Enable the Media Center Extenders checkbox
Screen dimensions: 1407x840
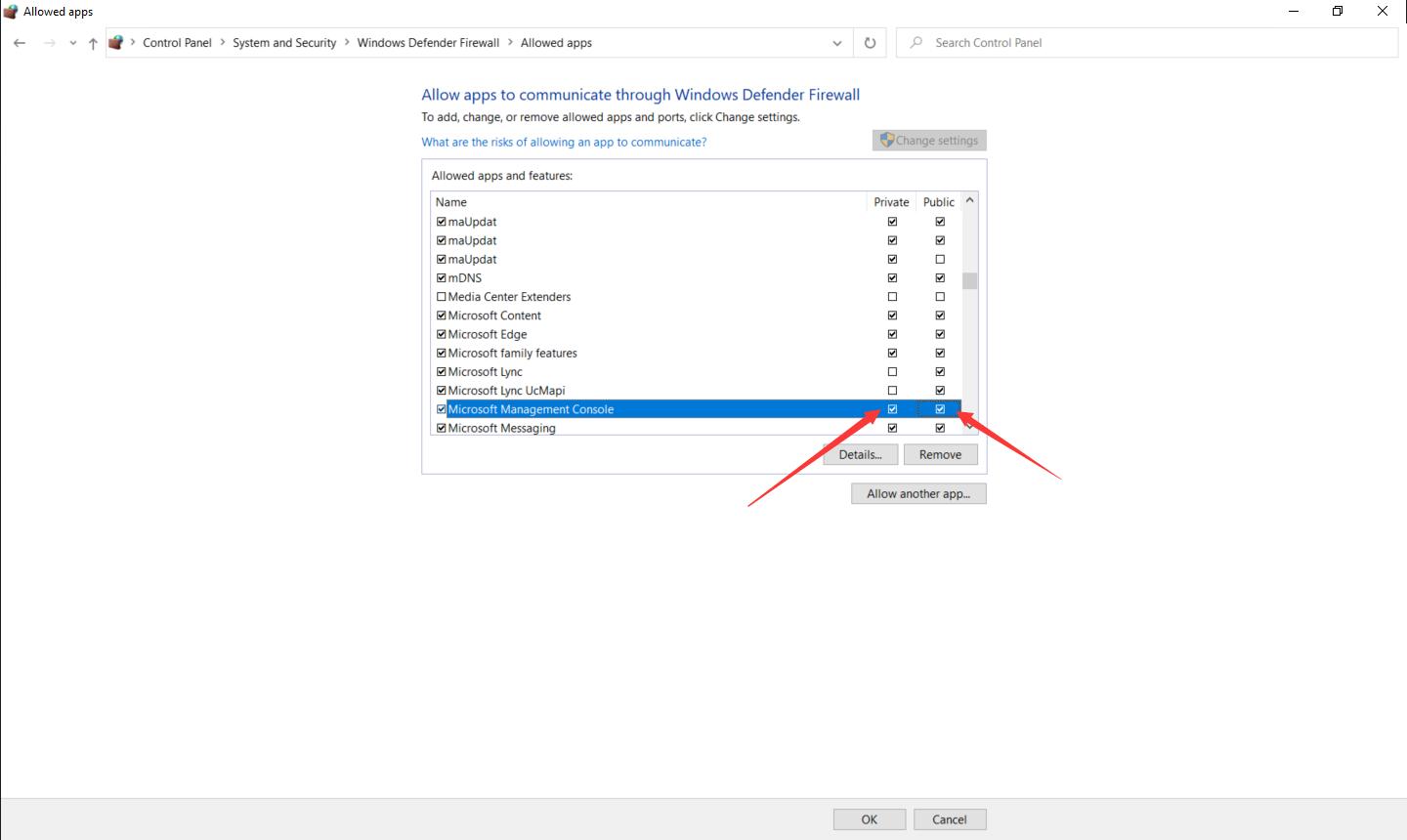pos(442,296)
